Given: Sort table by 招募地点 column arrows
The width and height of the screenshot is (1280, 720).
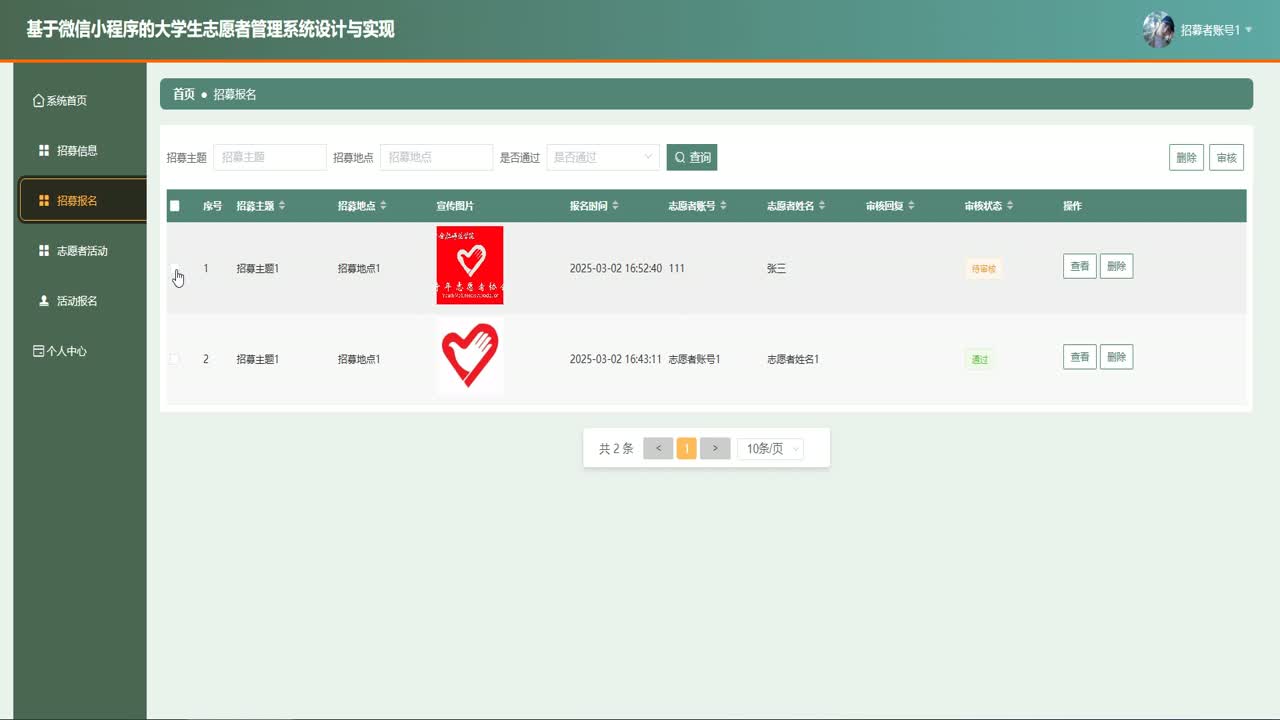Looking at the screenshot, I should point(383,206).
